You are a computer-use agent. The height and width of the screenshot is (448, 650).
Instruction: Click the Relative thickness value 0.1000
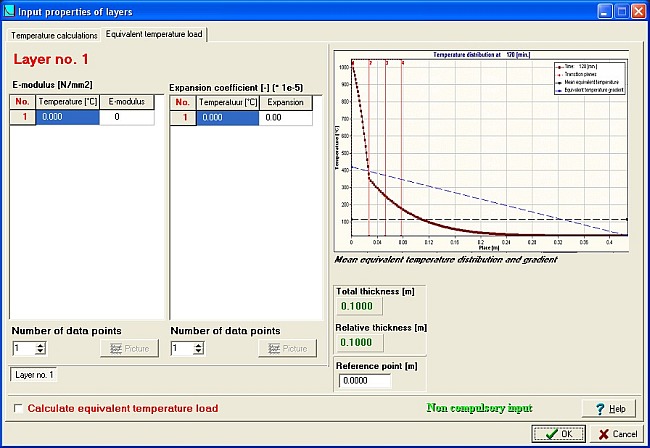359,342
